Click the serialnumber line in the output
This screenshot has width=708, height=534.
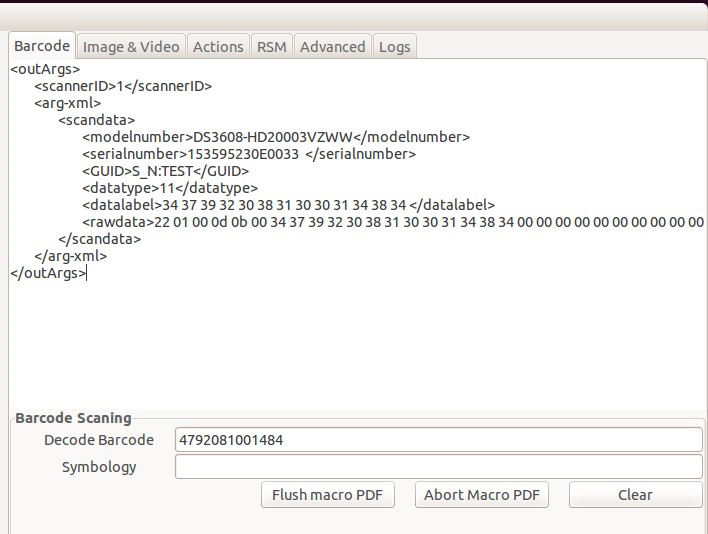(248, 154)
